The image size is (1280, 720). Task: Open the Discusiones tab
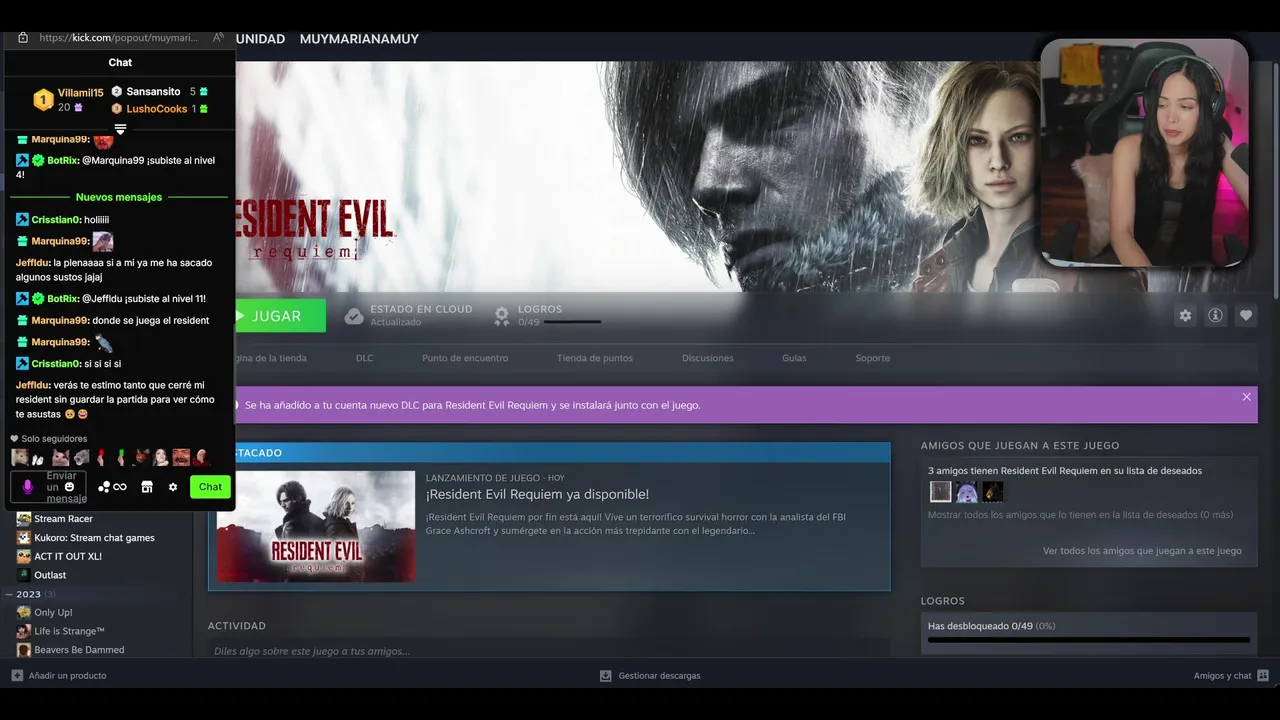(x=708, y=358)
